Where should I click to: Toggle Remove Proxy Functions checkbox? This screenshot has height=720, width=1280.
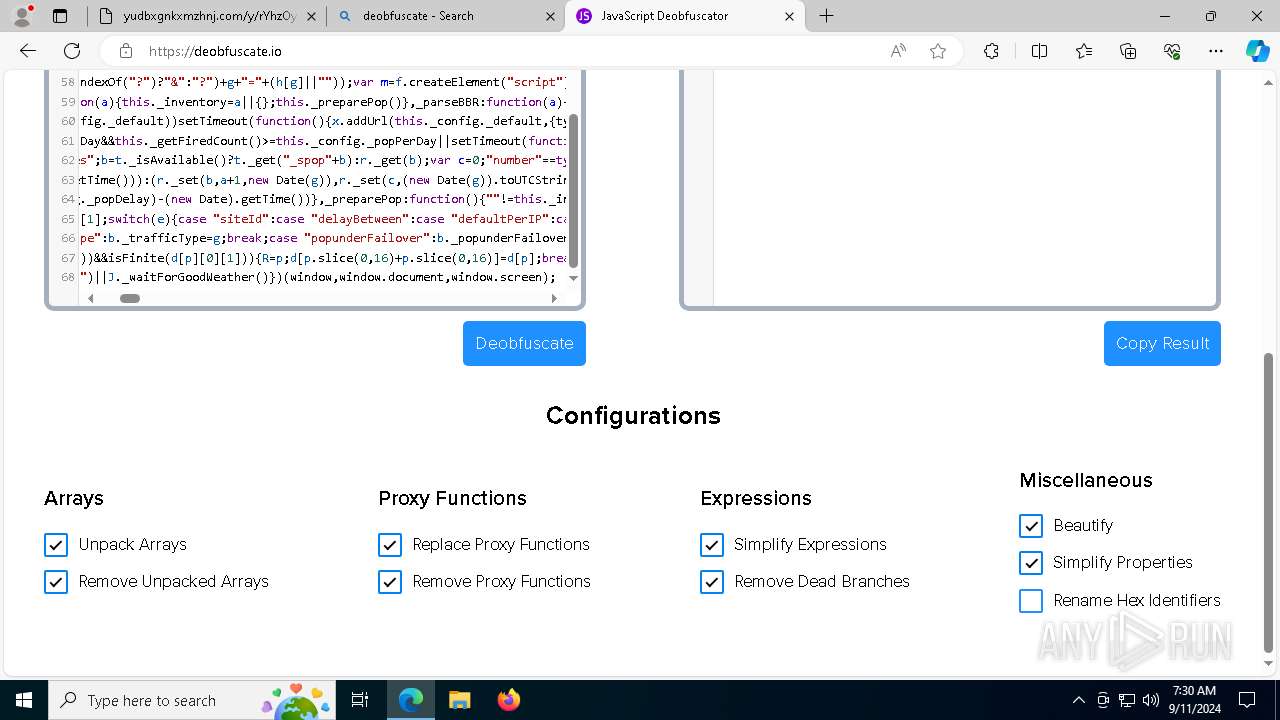coord(390,582)
